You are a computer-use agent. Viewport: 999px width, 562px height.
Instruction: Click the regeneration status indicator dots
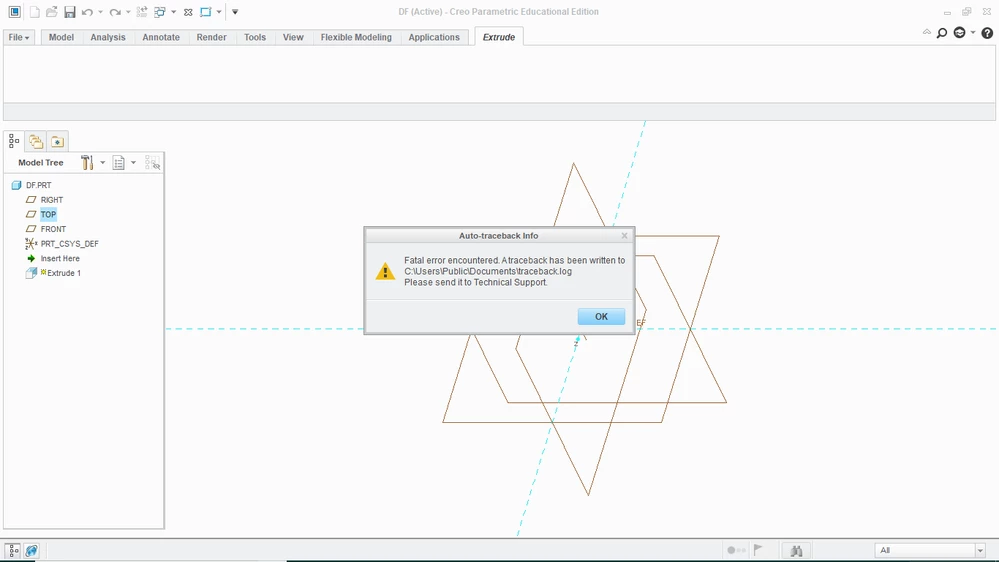coord(736,550)
